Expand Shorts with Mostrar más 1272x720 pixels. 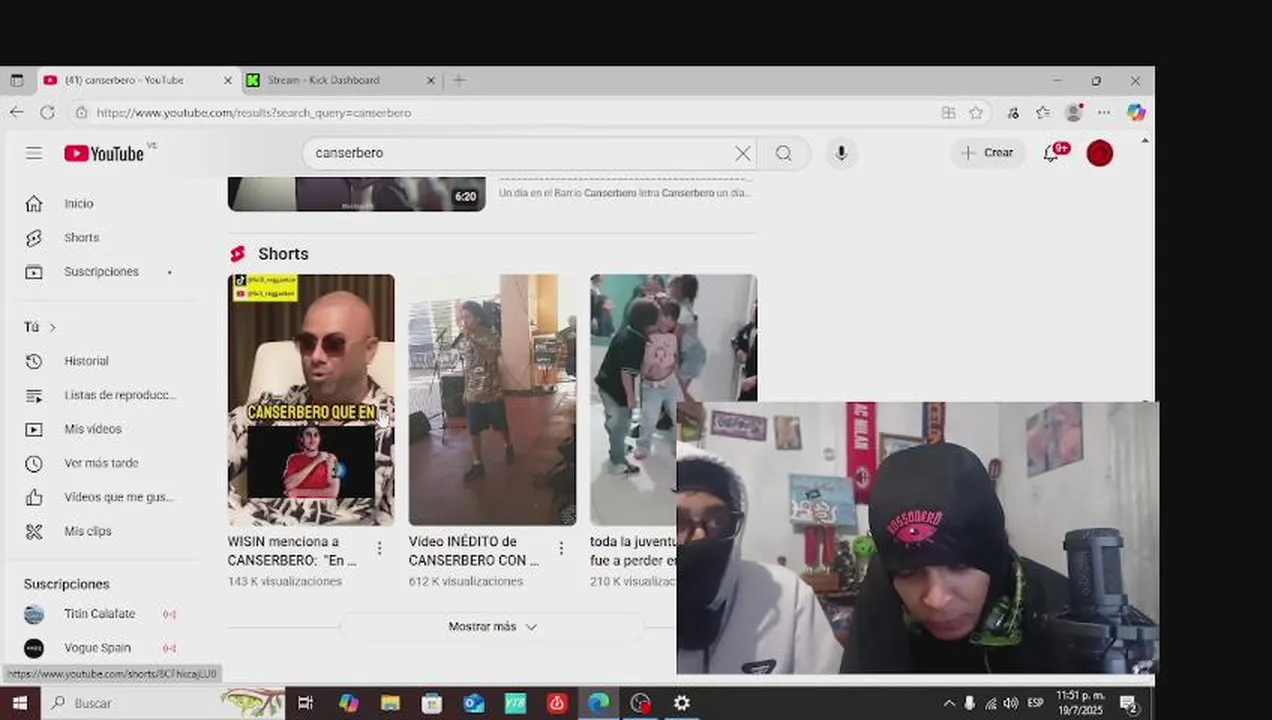[x=492, y=627]
